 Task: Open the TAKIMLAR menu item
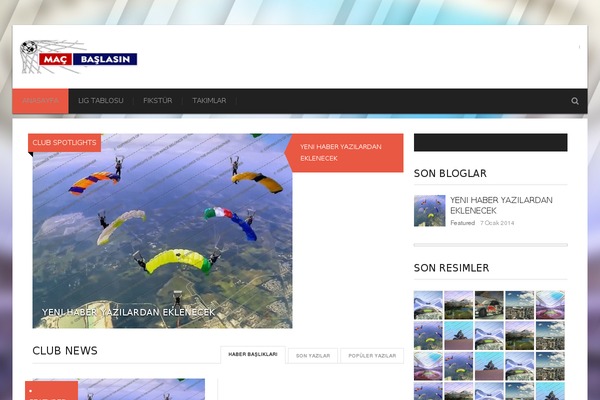209,101
